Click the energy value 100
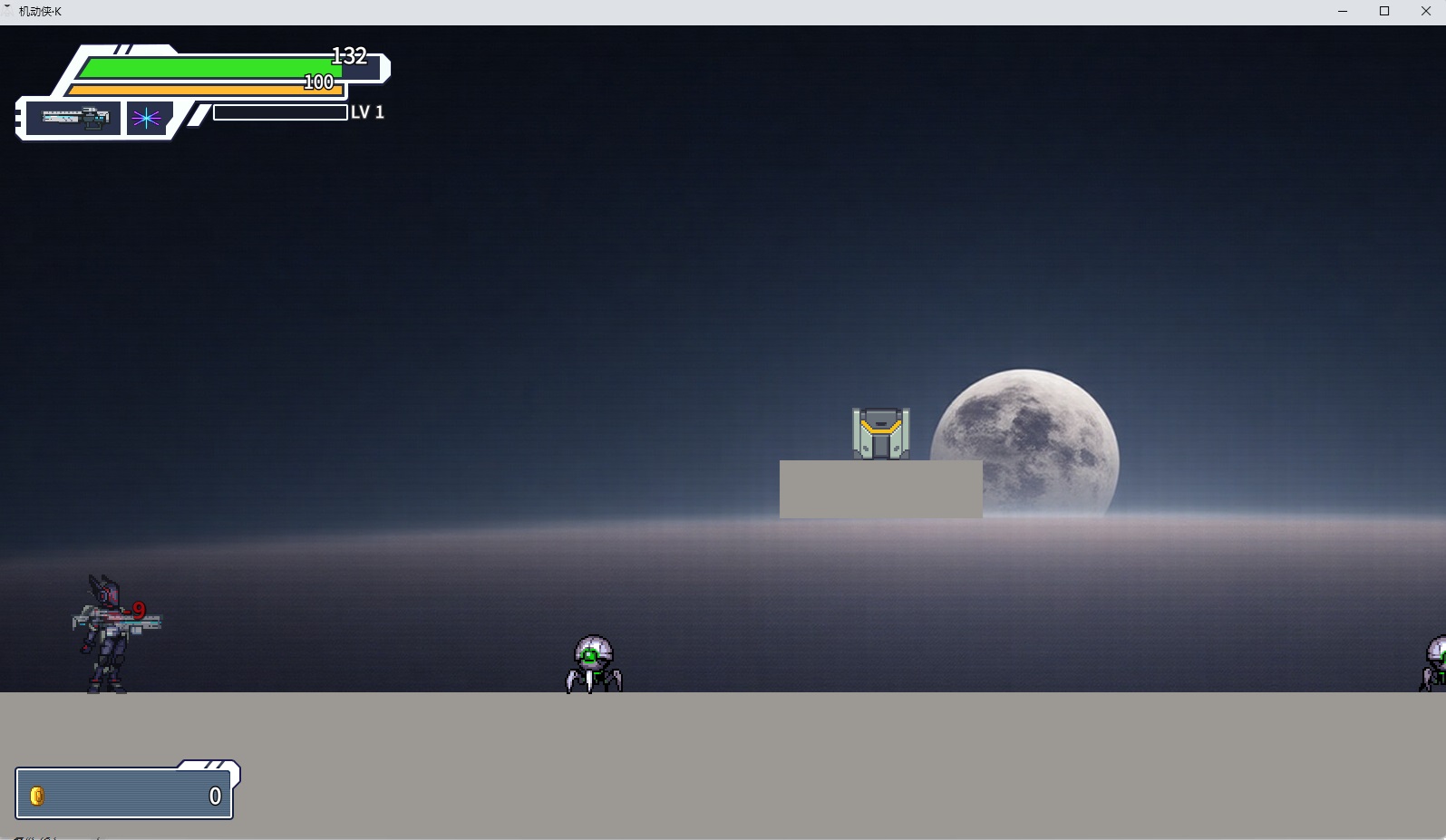 318,82
